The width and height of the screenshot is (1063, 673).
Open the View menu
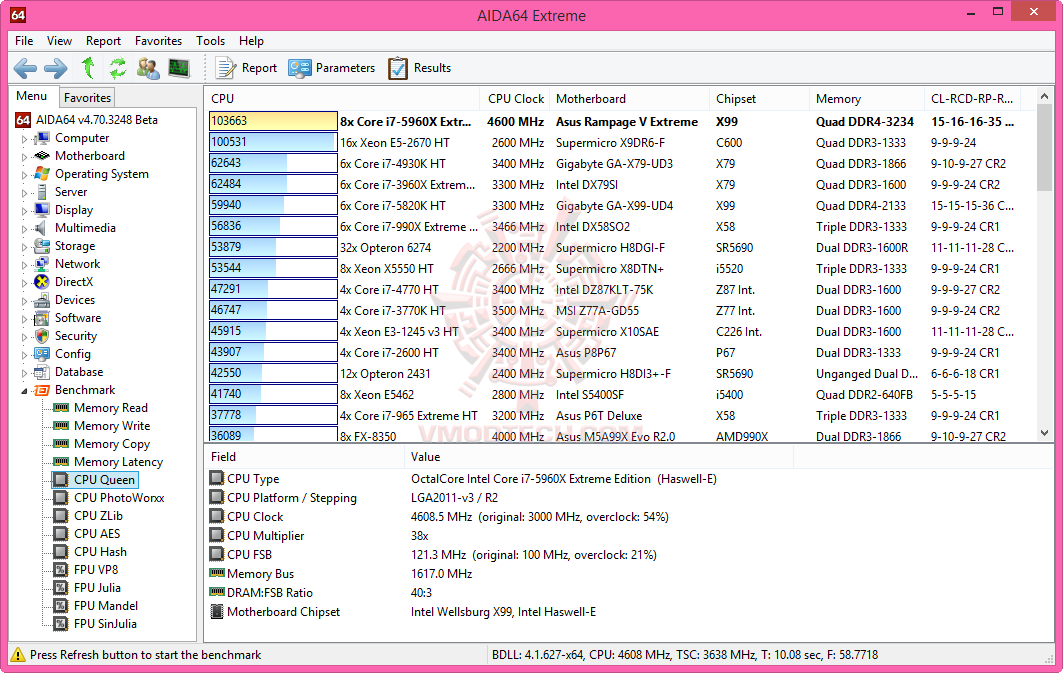(59, 41)
